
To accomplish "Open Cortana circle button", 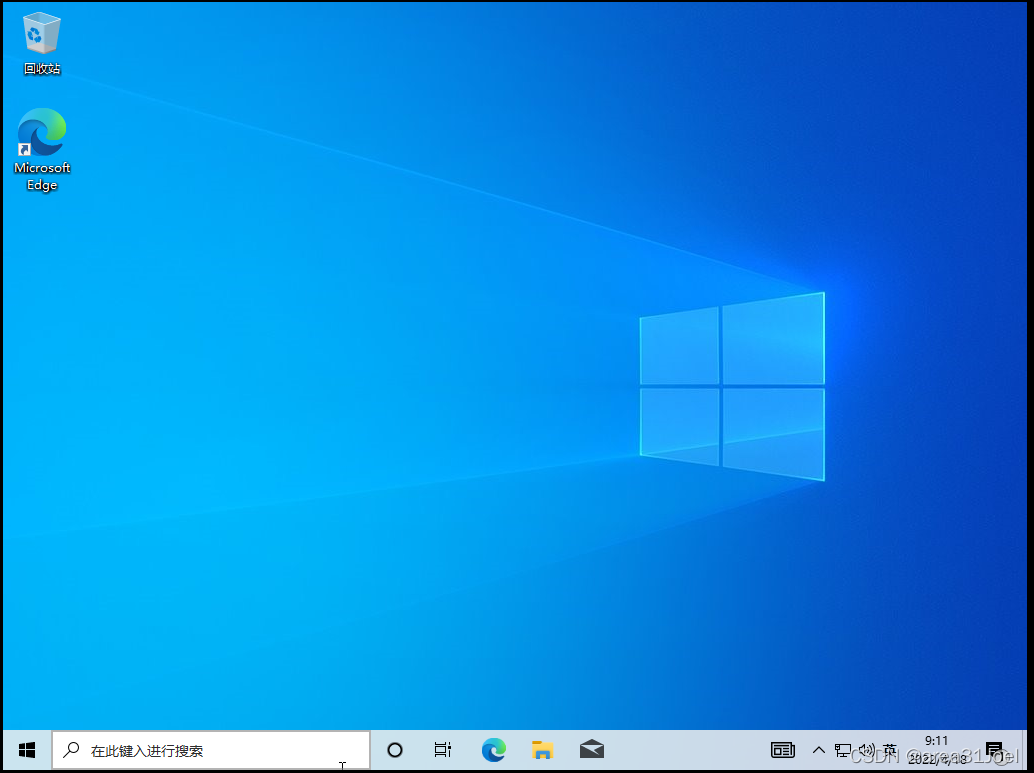I will pos(394,750).
